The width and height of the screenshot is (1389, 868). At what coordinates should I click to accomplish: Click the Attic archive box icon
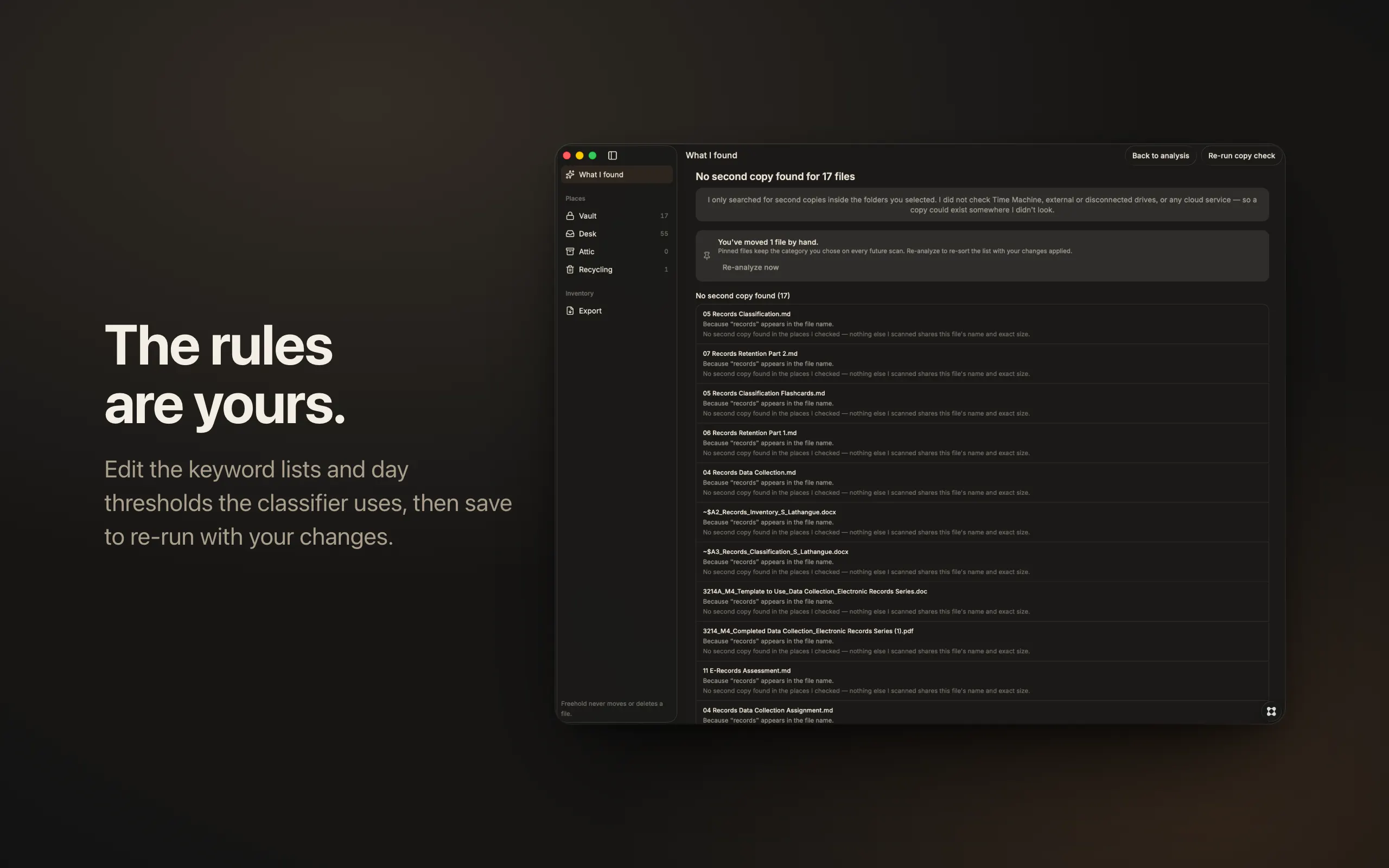pos(570,251)
